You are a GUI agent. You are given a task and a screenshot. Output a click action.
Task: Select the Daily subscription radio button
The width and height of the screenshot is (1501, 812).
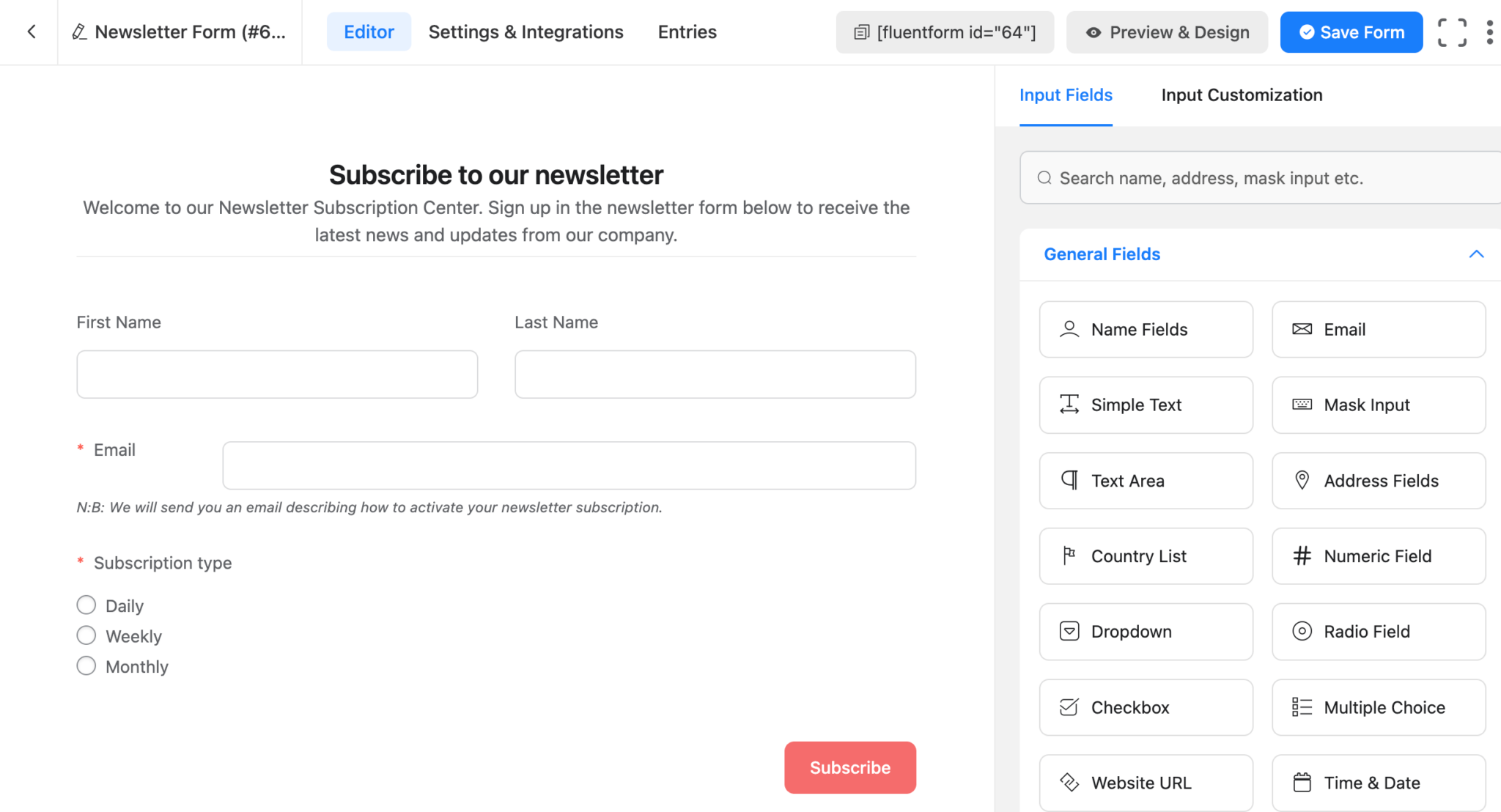pos(86,605)
